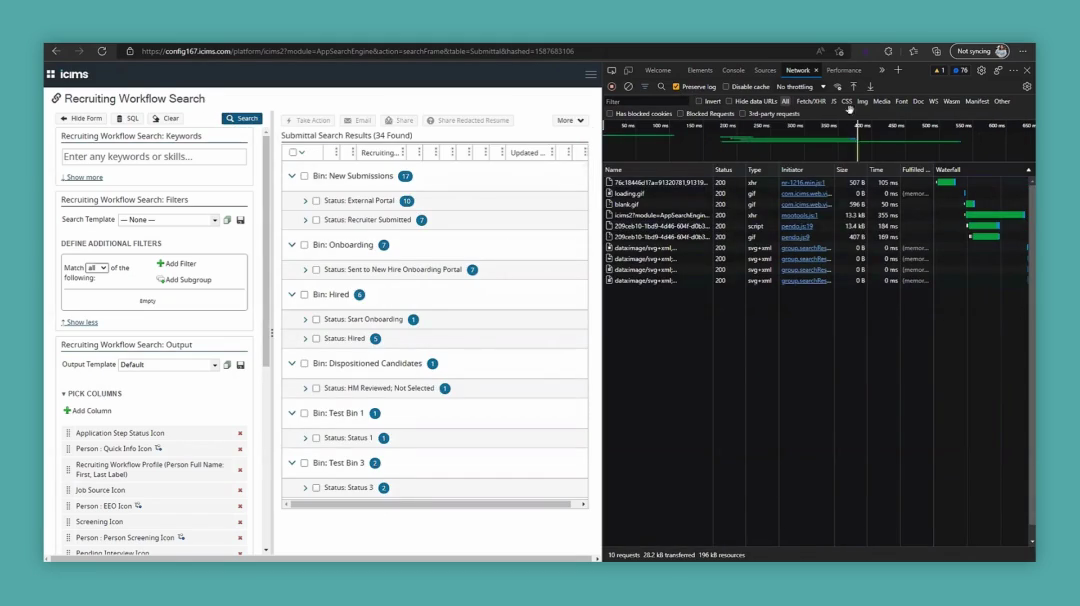
Task: Click the DevTools inspect element icon
Action: tap(612, 70)
